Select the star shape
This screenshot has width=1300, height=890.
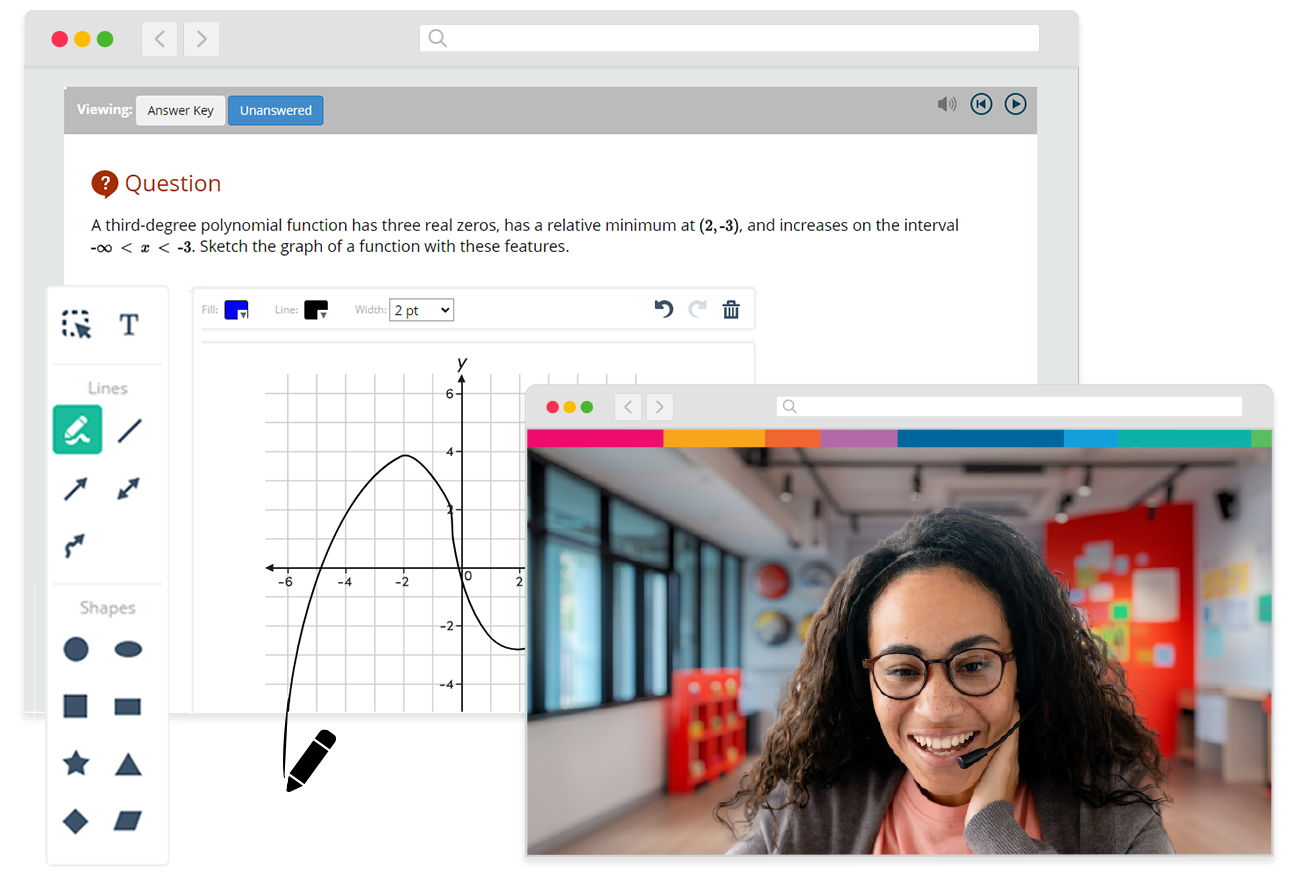pyautogui.click(x=76, y=763)
